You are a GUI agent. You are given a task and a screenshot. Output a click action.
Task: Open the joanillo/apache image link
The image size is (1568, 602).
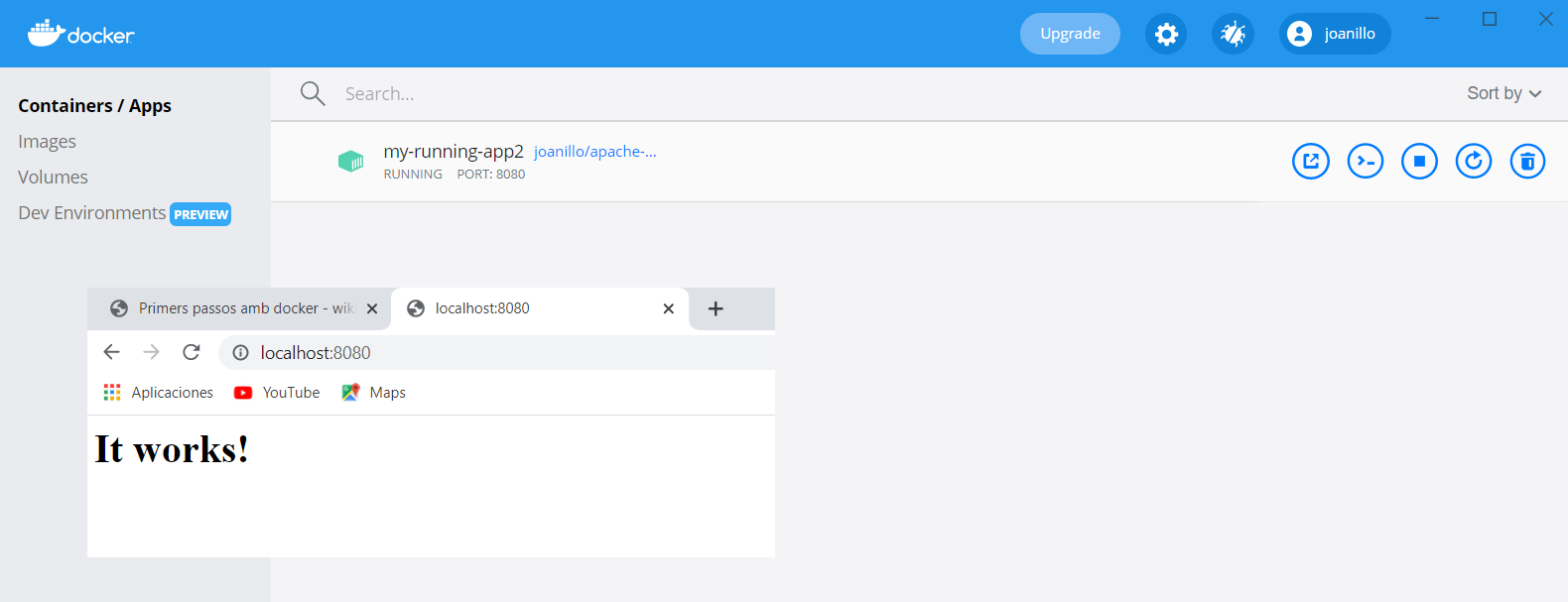[594, 152]
